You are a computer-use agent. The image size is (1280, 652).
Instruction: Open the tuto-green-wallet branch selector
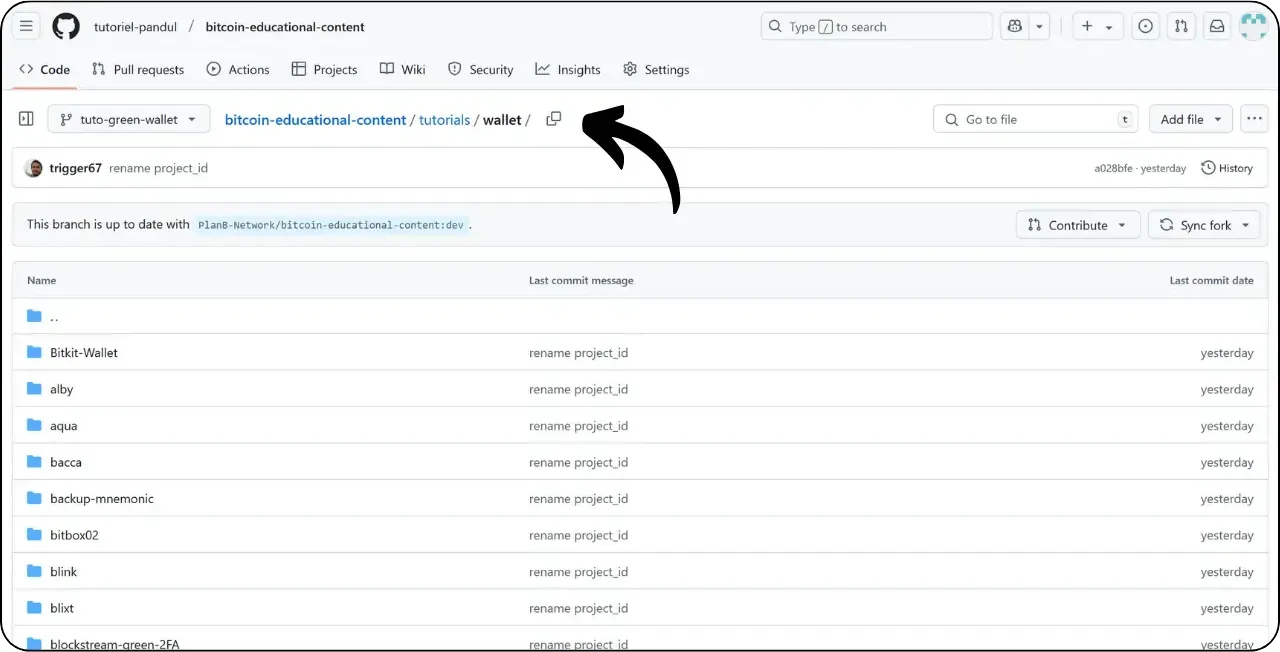pos(128,118)
